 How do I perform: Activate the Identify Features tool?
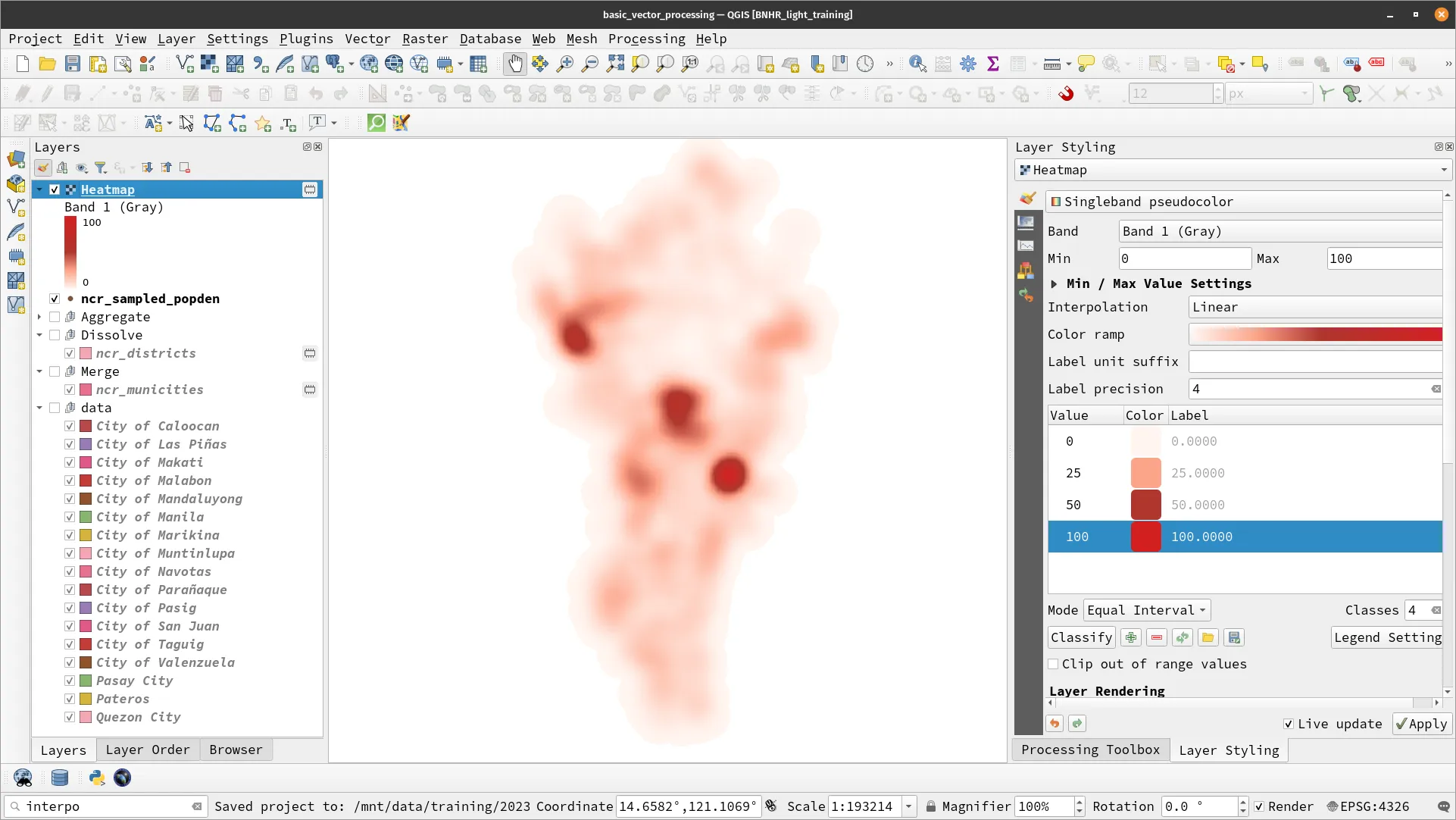click(x=916, y=64)
